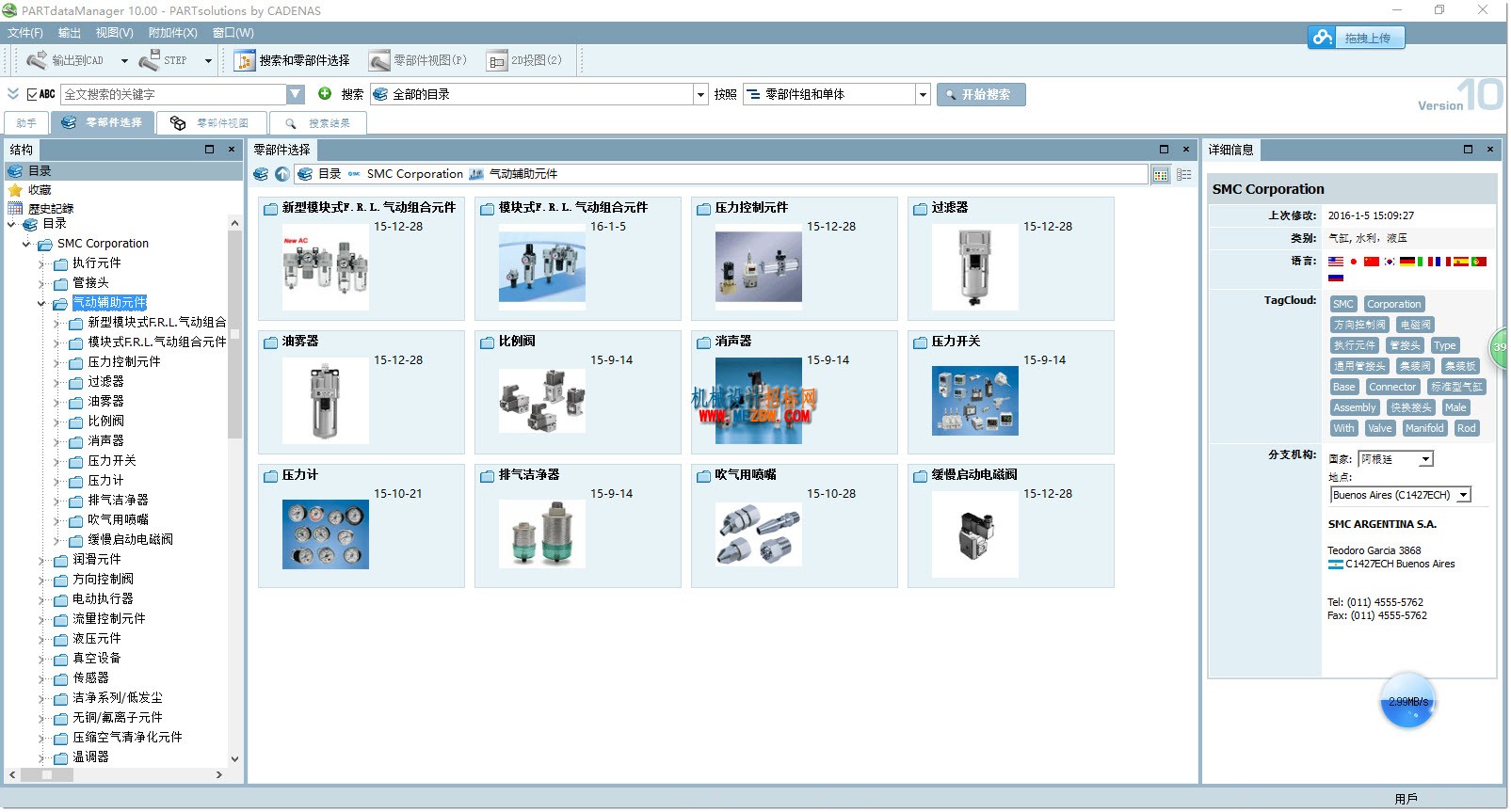Select the Japan flag language

click(1353, 262)
